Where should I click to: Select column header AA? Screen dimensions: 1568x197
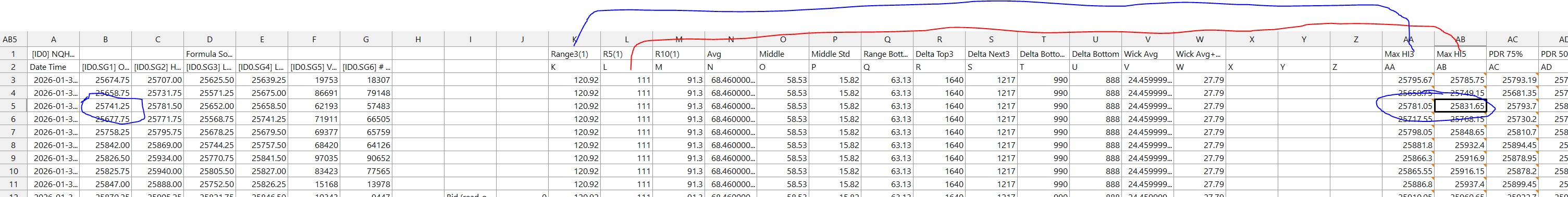coord(1409,40)
